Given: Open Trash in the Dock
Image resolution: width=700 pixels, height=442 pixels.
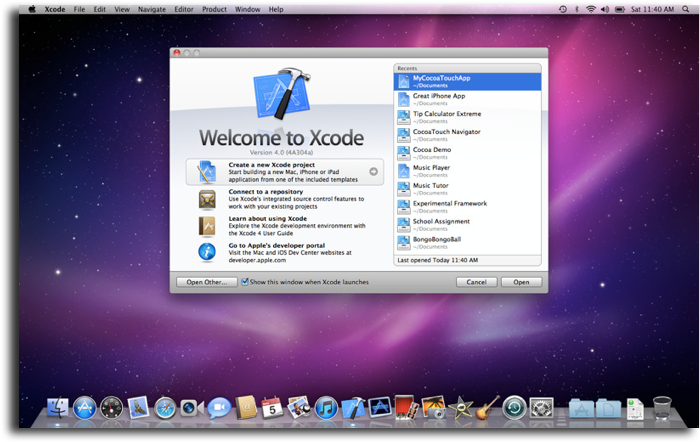Looking at the screenshot, I should (x=661, y=408).
